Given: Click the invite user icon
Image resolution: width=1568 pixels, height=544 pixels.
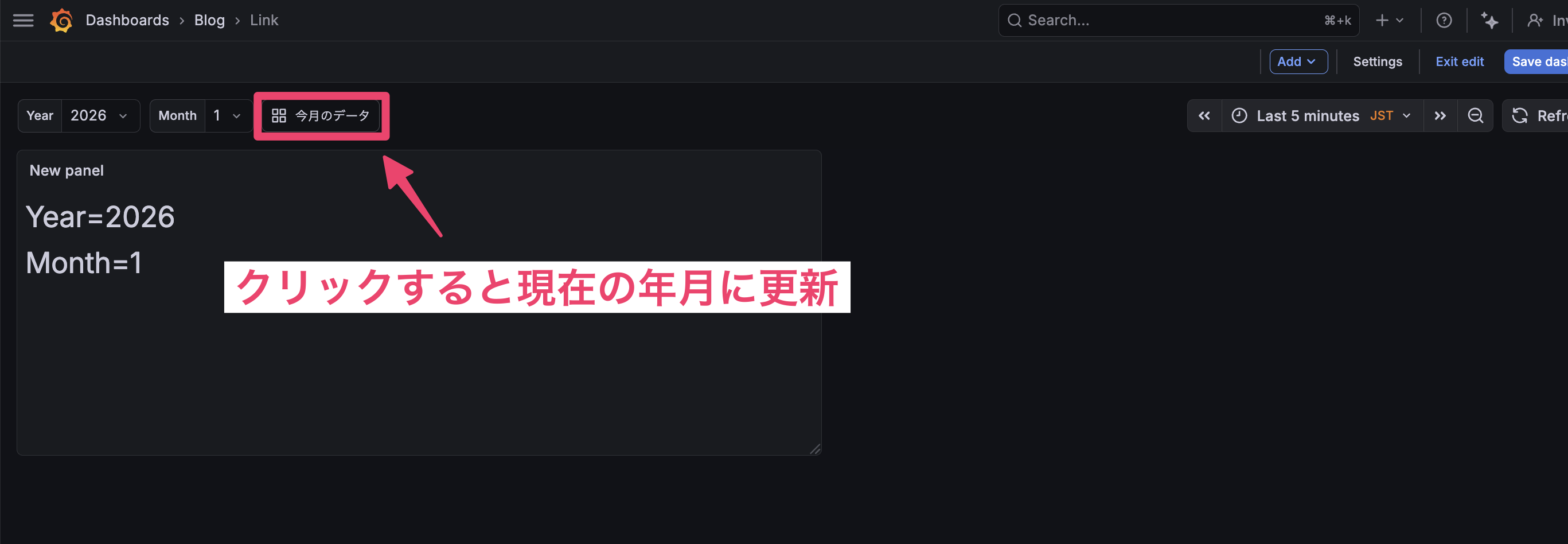Looking at the screenshot, I should tap(1535, 21).
